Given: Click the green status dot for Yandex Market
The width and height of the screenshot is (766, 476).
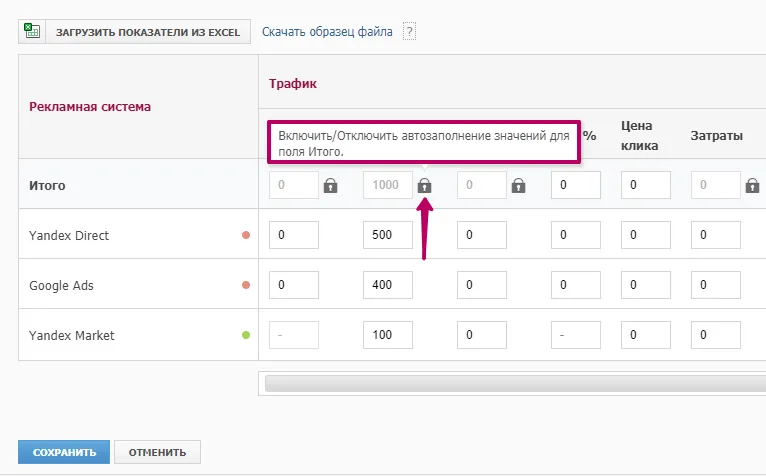Looking at the screenshot, I should point(246,335).
